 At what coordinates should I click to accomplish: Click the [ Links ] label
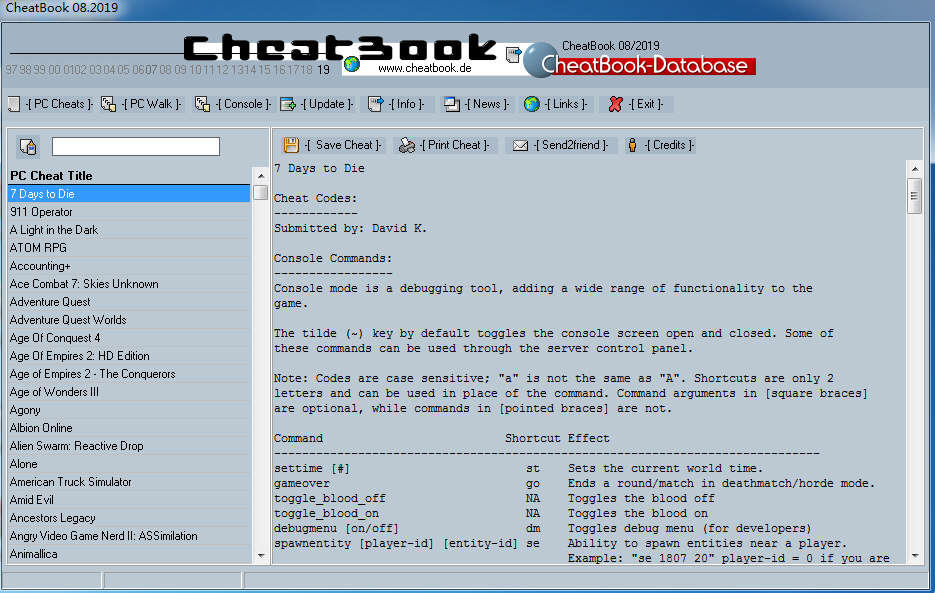coord(566,104)
